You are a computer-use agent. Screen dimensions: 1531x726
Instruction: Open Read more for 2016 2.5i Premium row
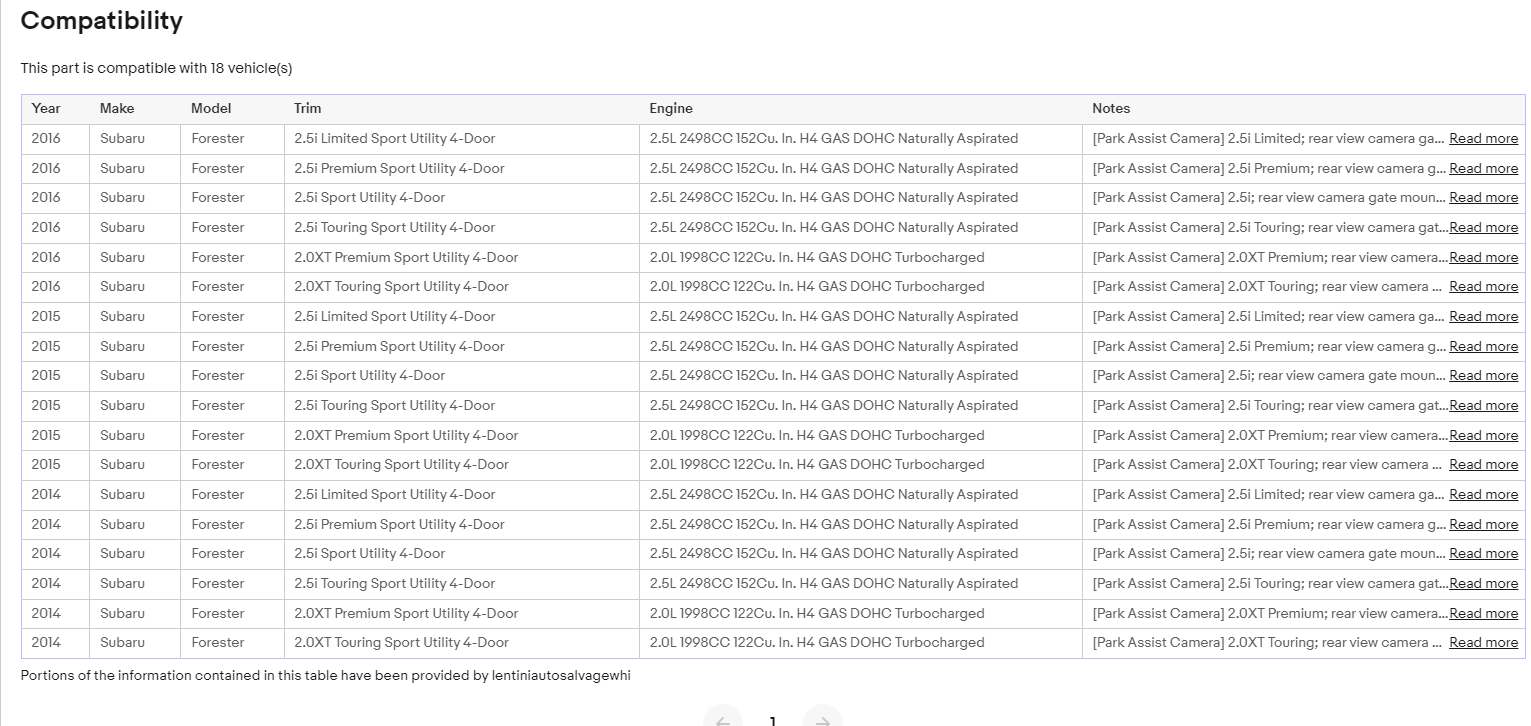coord(1483,168)
